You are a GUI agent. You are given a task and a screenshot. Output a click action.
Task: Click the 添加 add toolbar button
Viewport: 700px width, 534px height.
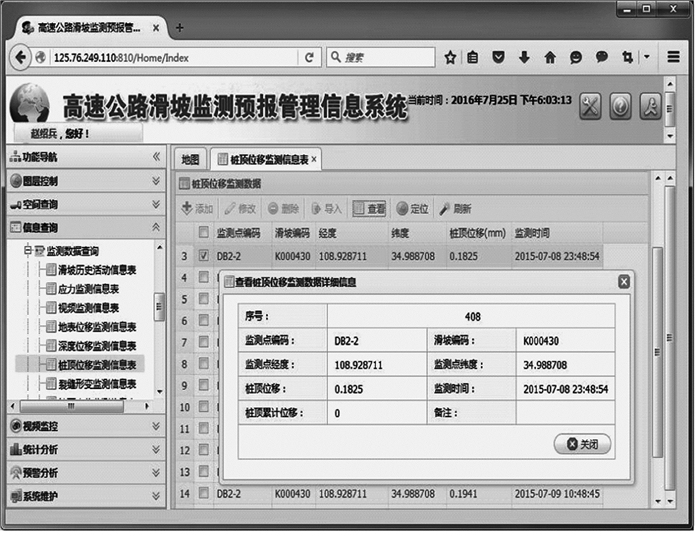tap(197, 209)
